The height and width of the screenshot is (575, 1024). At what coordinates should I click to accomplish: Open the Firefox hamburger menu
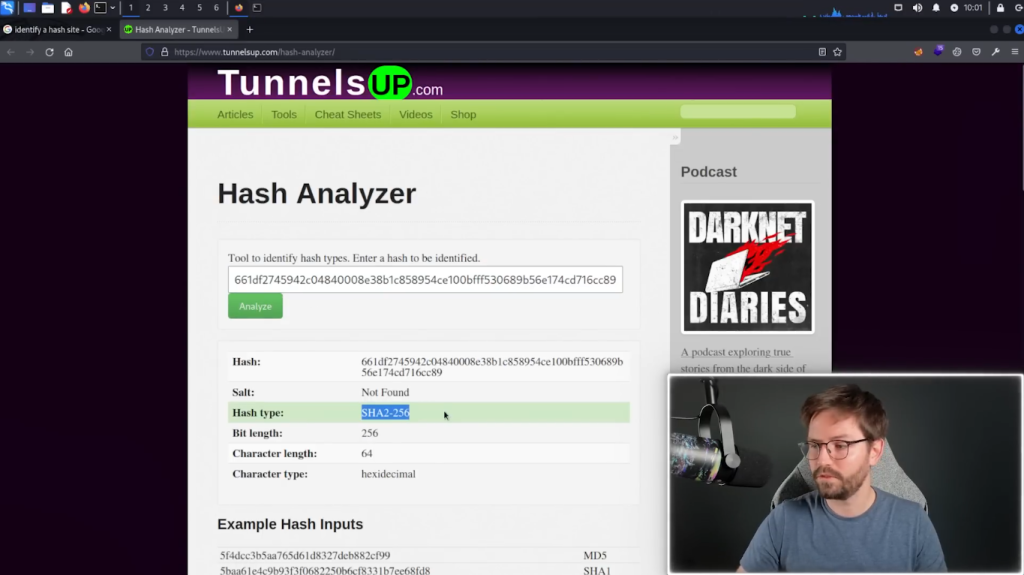click(x=1014, y=52)
